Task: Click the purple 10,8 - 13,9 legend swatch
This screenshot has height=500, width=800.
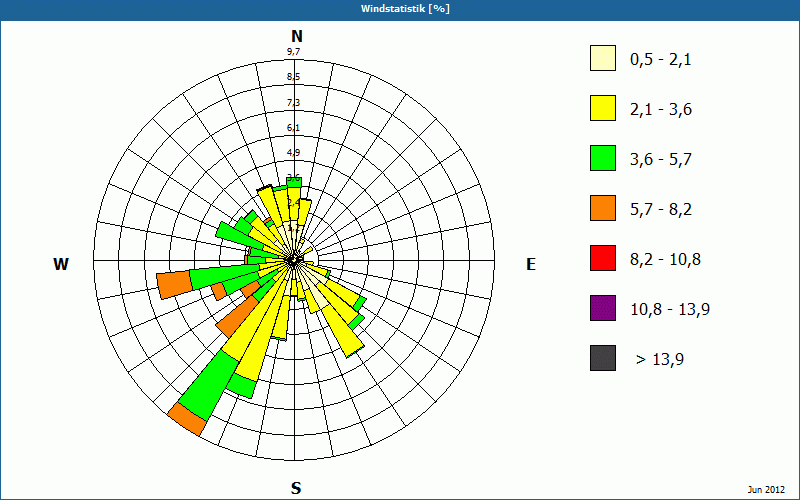Action: coord(603,308)
